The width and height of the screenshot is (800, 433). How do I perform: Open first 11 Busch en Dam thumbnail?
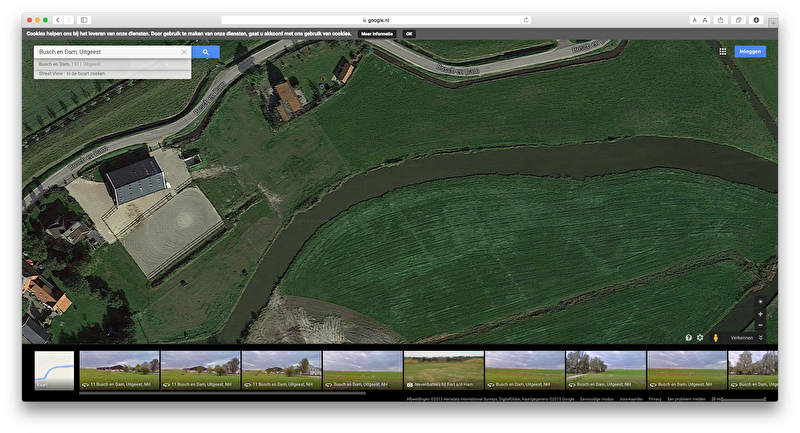click(x=119, y=370)
